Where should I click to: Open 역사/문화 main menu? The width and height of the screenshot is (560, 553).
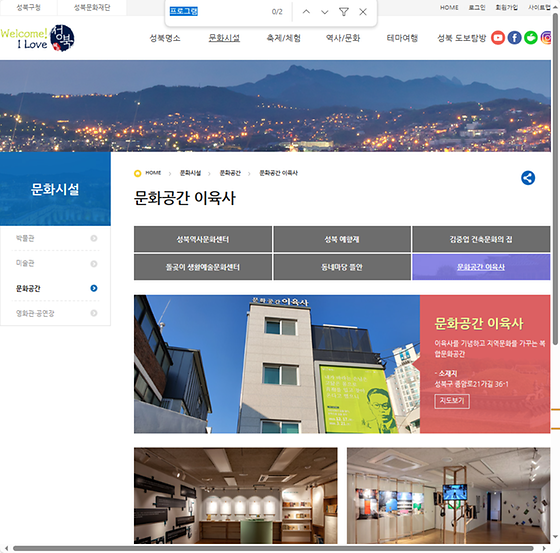coord(343,38)
